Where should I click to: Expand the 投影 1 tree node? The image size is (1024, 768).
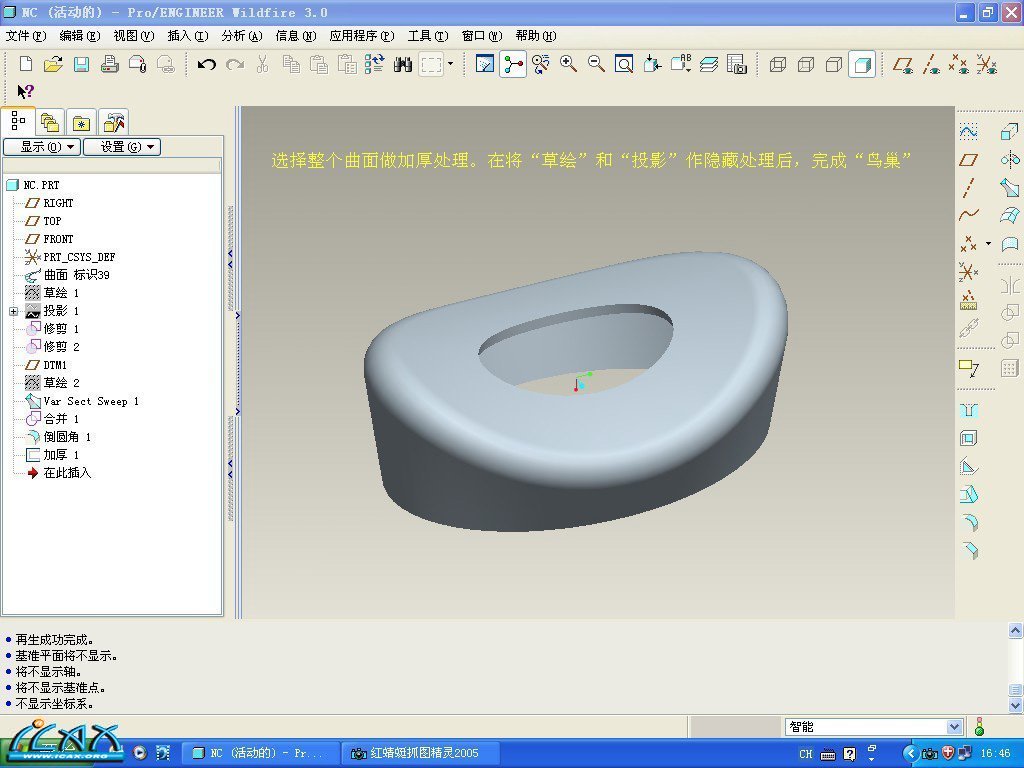click(x=14, y=311)
